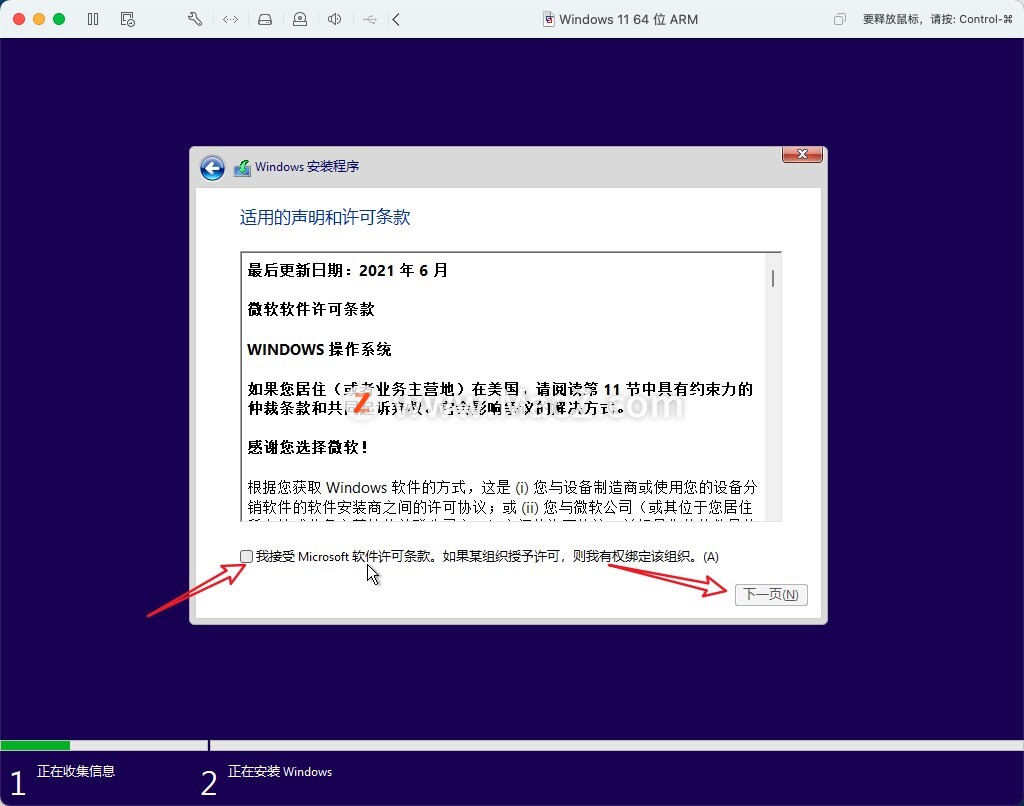This screenshot has width=1024, height=806.
Task: Go back in Windows Setup
Action: click(212, 168)
